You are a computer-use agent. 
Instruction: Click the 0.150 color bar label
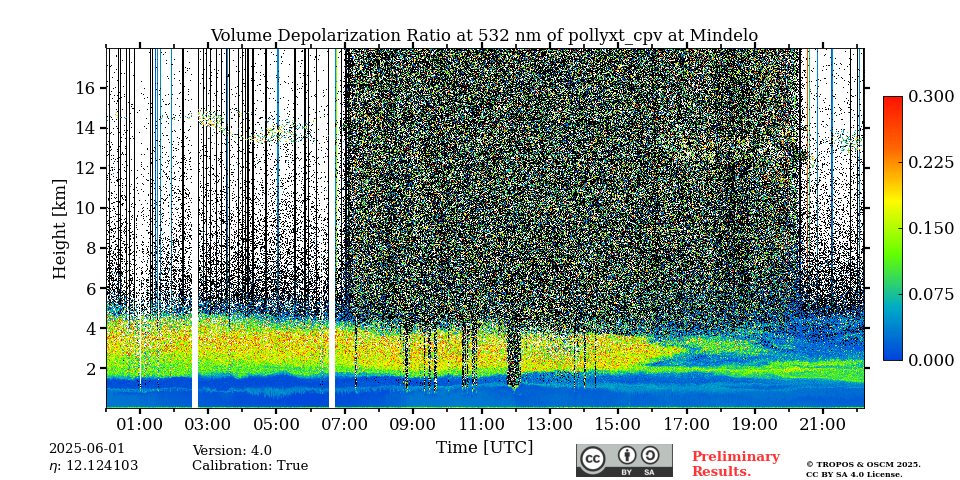[931, 228]
